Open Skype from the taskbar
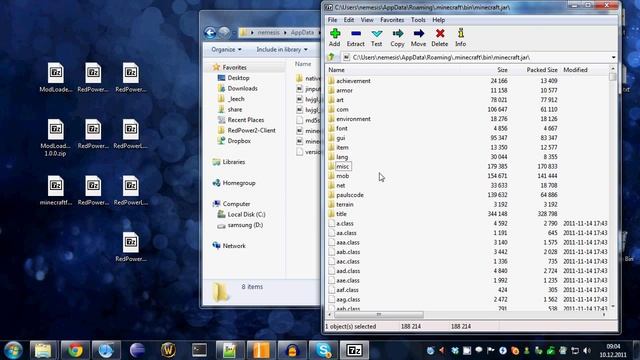Image resolution: width=640 pixels, height=360 pixels. tap(323, 350)
